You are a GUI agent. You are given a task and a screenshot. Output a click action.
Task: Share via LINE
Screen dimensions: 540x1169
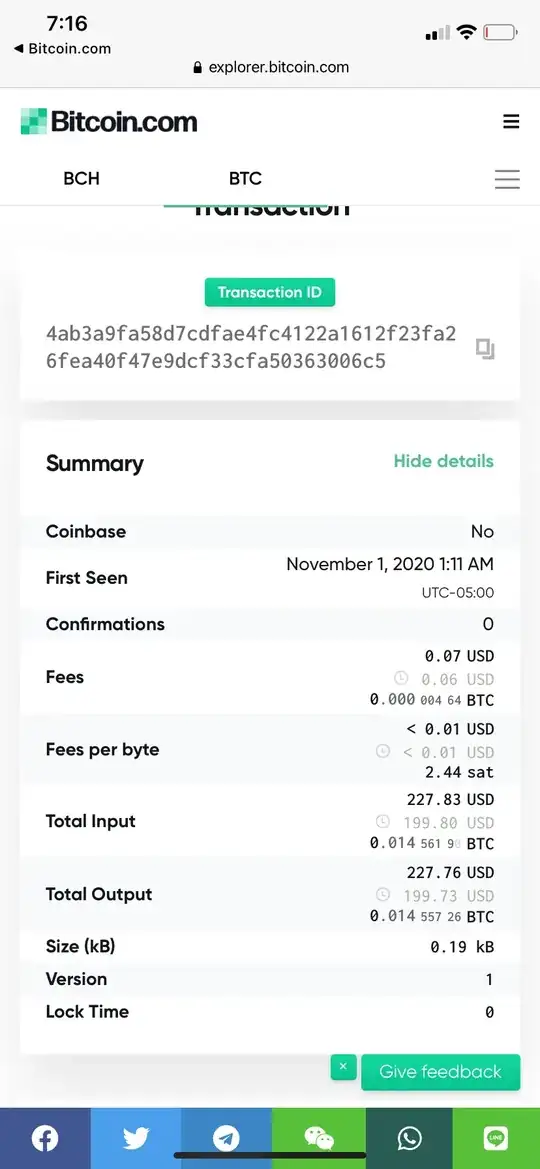[496, 1138]
